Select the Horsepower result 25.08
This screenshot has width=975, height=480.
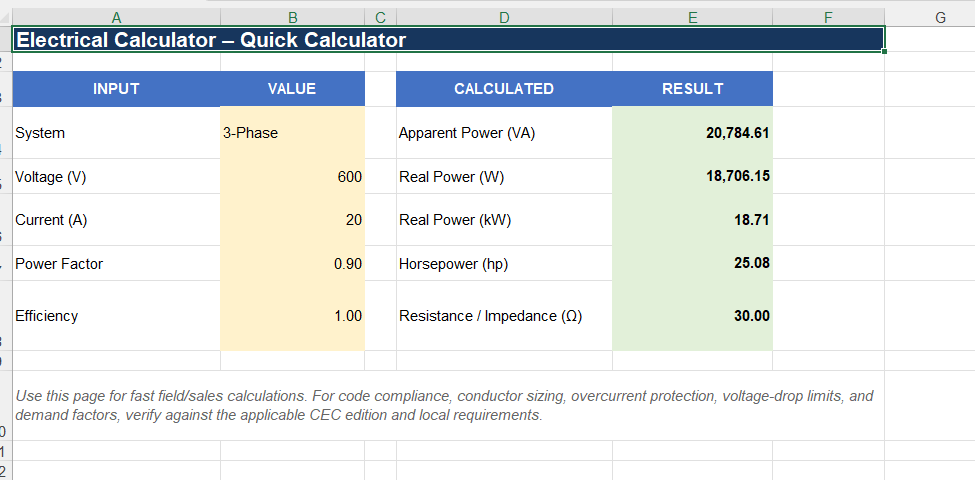(x=692, y=264)
